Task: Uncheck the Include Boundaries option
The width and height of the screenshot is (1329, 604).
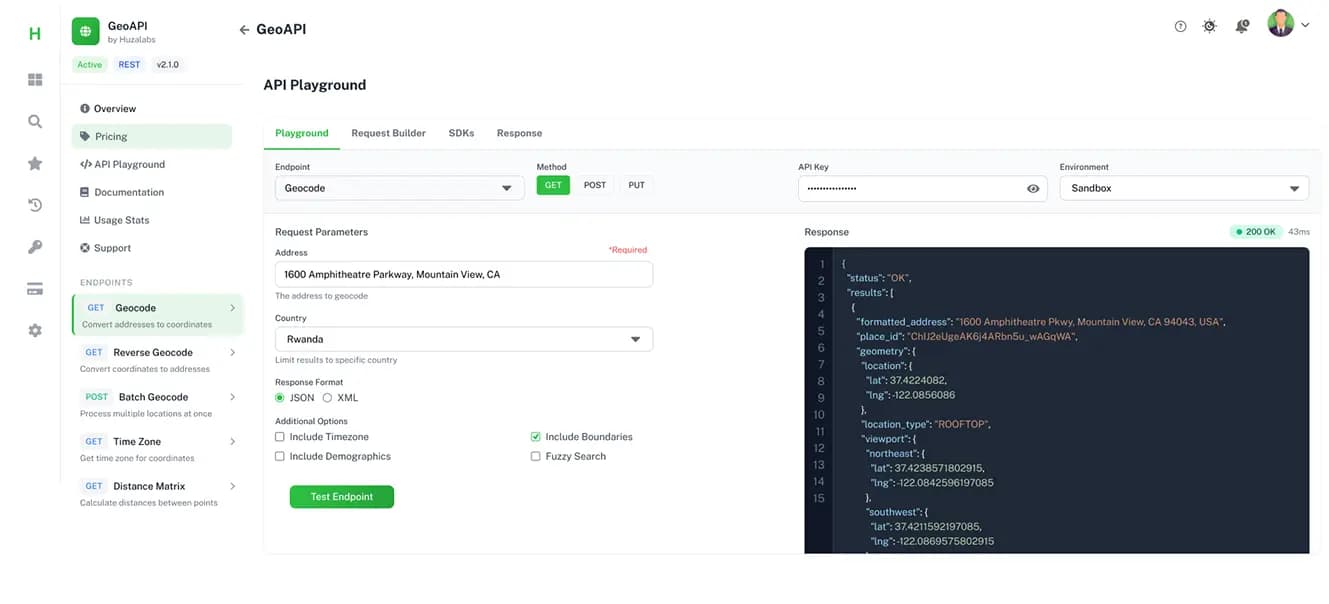Action: point(536,437)
